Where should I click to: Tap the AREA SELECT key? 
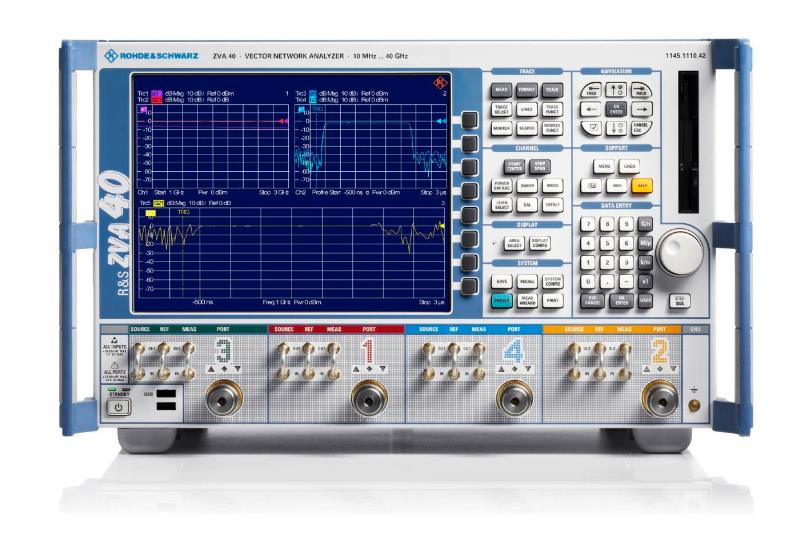coord(514,243)
